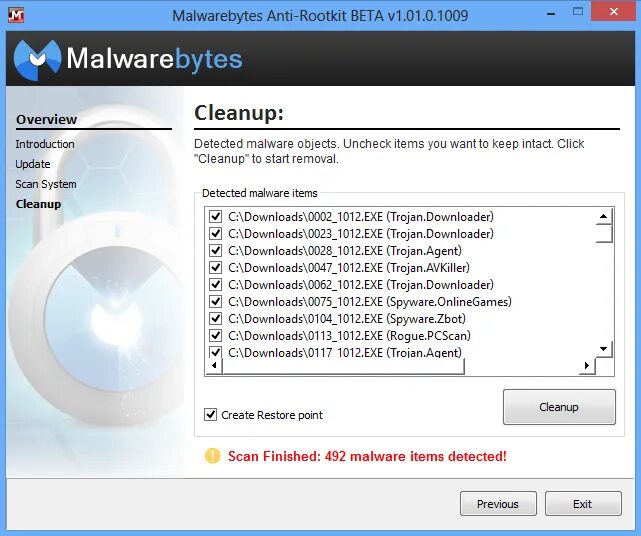Screen dimensions: 641x536
Task: Click the Malwarebytes logo in the header
Action: pyautogui.click(x=128, y=59)
